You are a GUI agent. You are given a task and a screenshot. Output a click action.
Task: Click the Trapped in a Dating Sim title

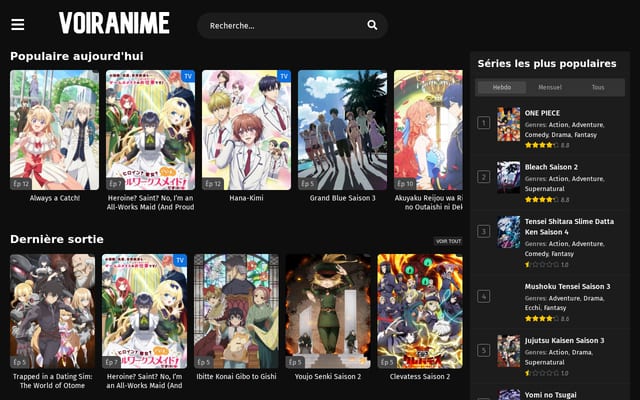click(x=53, y=381)
